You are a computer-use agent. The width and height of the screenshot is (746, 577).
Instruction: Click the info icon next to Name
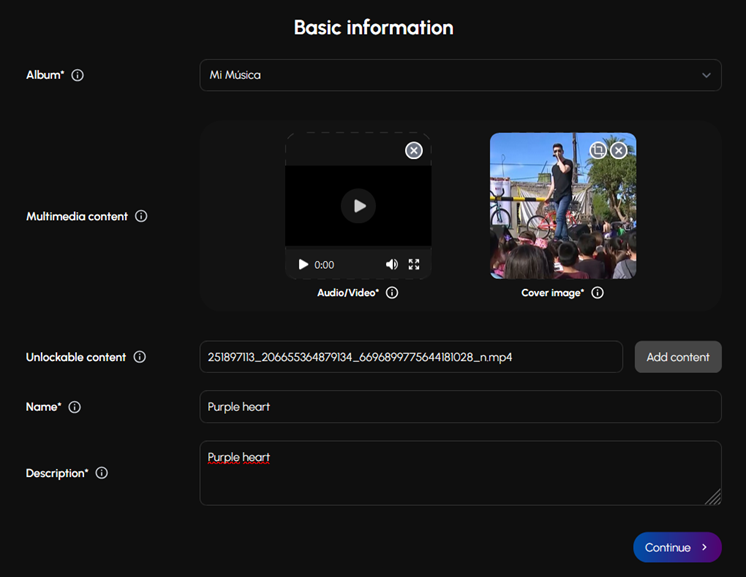[x=75, y=407]
